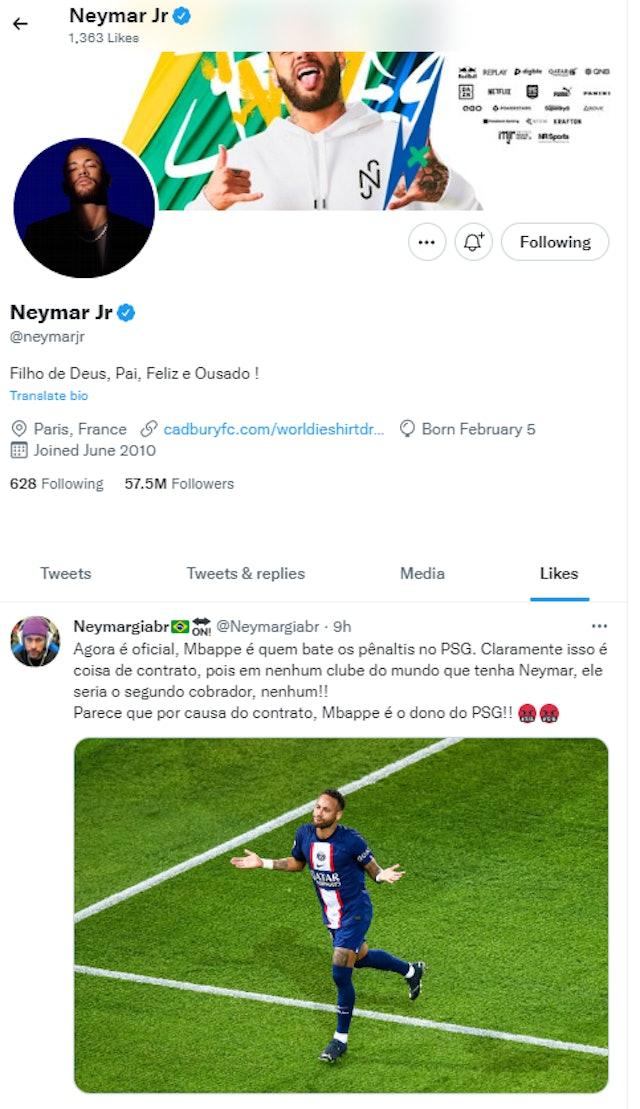Open the 628 Following list

point(56,484)
